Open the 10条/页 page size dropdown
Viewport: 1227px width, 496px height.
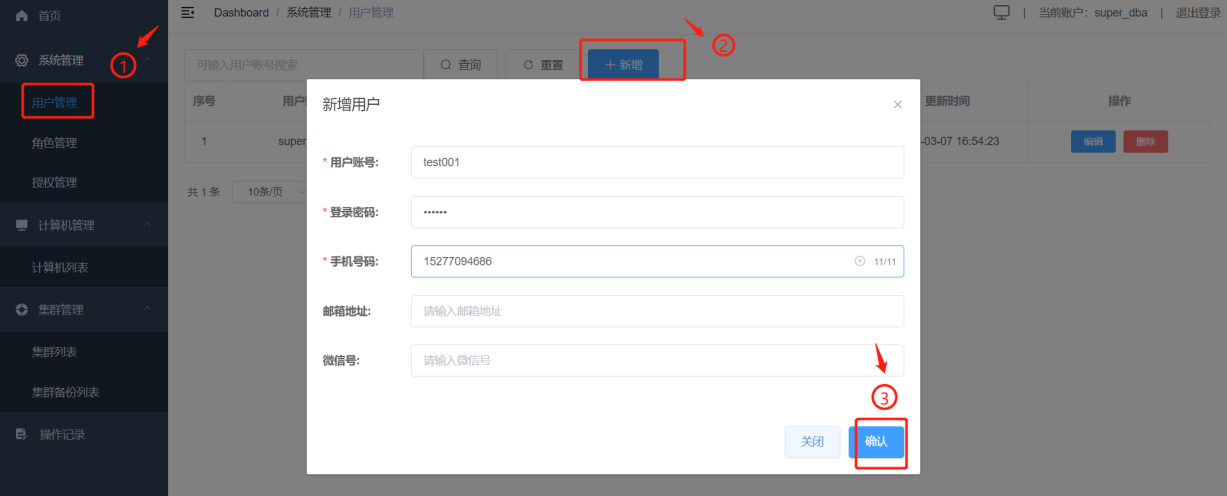point(270,191)
